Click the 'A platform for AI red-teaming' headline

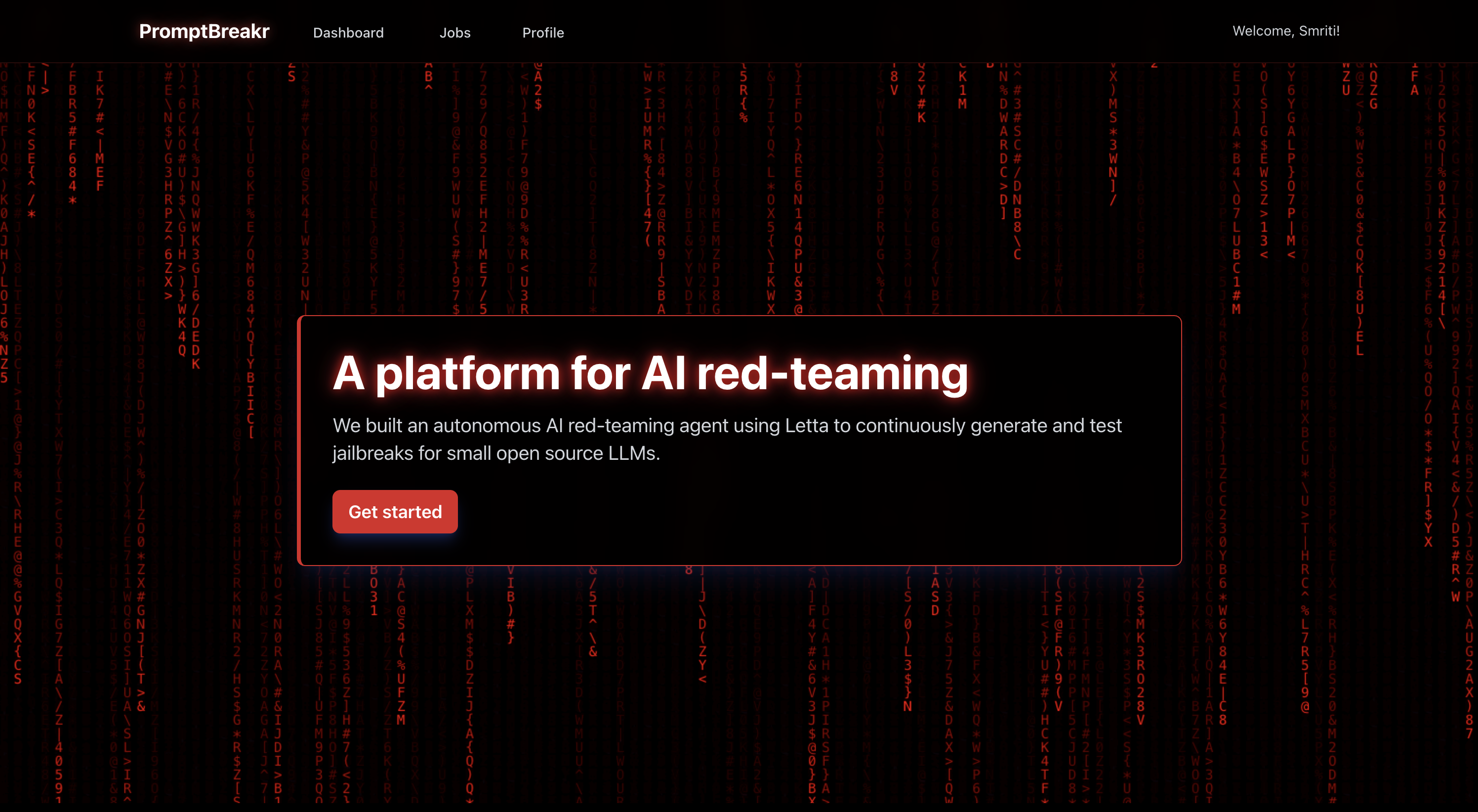(x=650, y=373)
